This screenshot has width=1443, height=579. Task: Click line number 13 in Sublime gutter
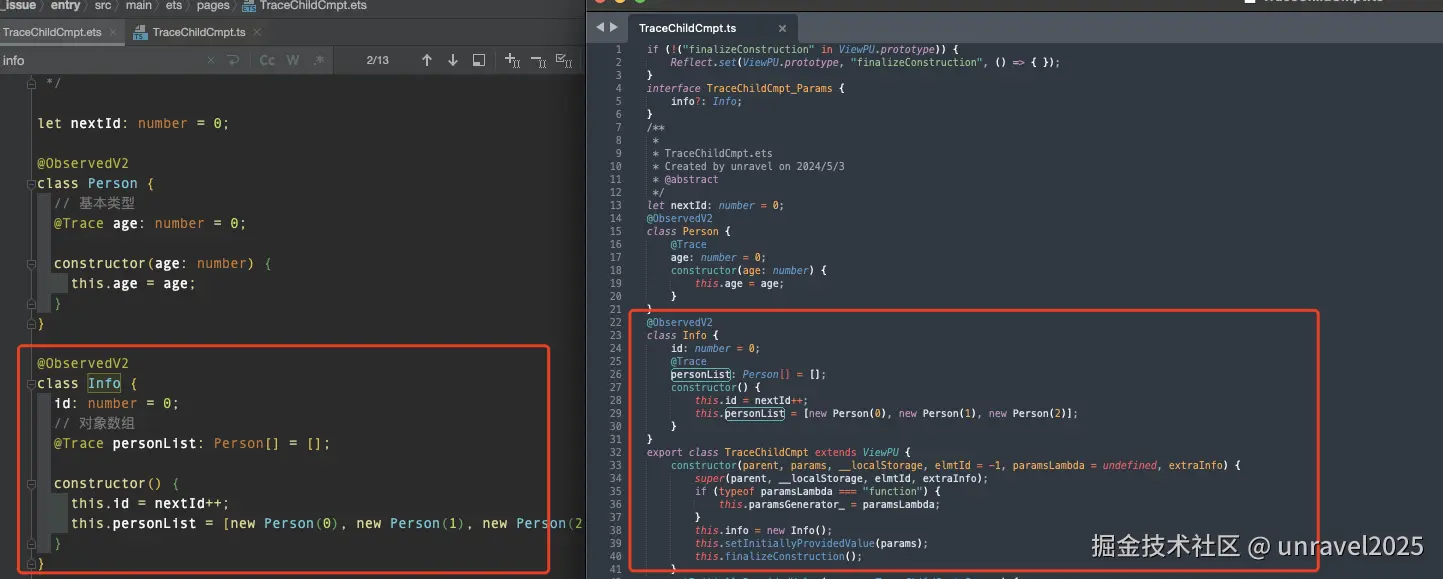pos(616,206)
